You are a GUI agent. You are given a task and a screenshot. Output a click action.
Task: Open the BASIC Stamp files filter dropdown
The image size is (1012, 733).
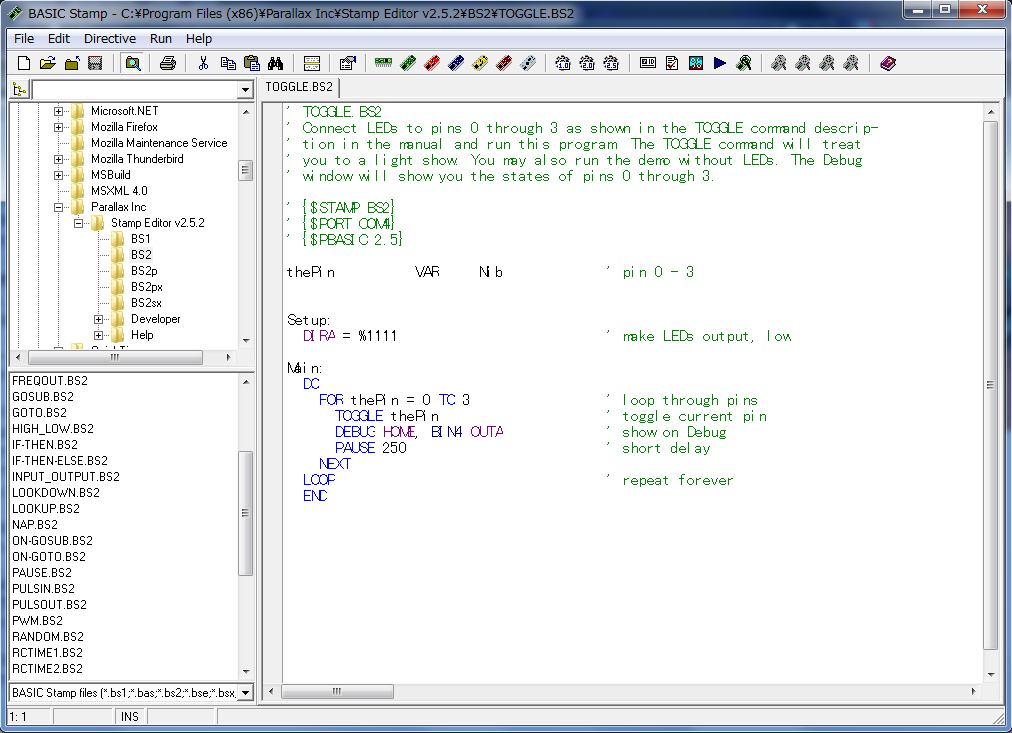(x=245, y=693)
